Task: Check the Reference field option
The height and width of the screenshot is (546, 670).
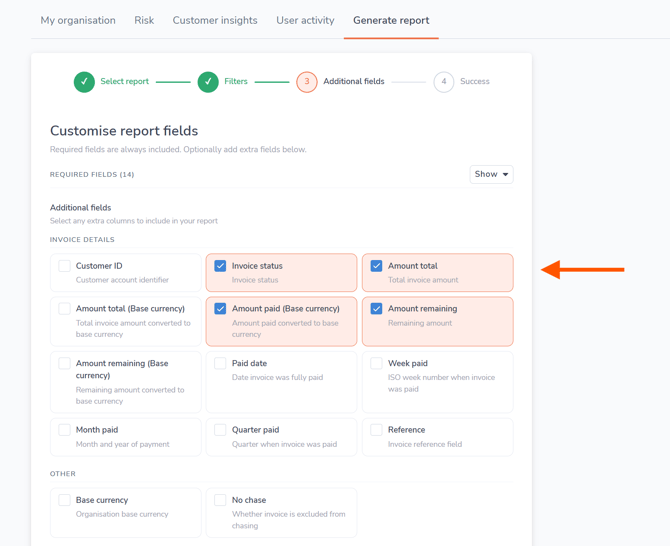Action: tap(376, 430)
